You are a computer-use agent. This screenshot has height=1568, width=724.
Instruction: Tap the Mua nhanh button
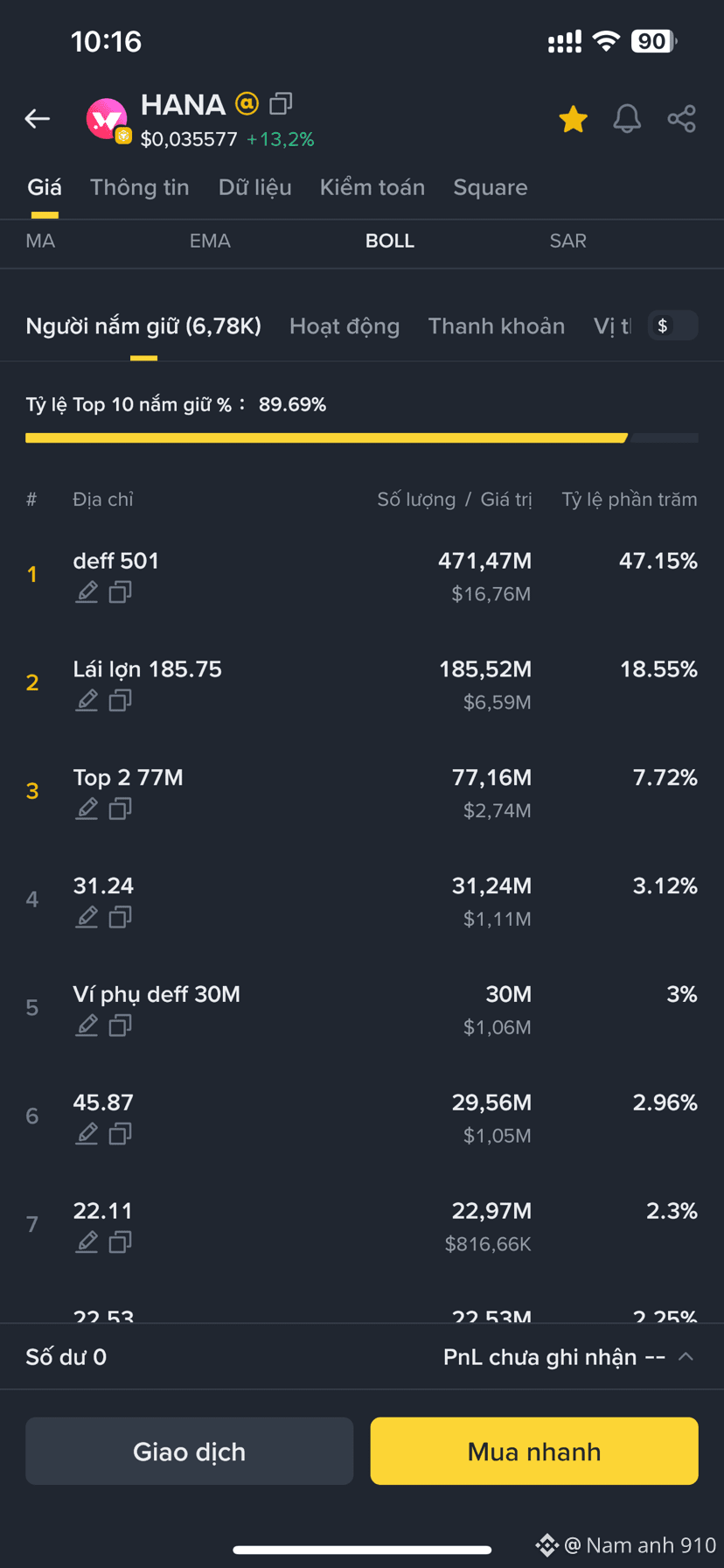pyautogui.click(x=534, y=1451)
